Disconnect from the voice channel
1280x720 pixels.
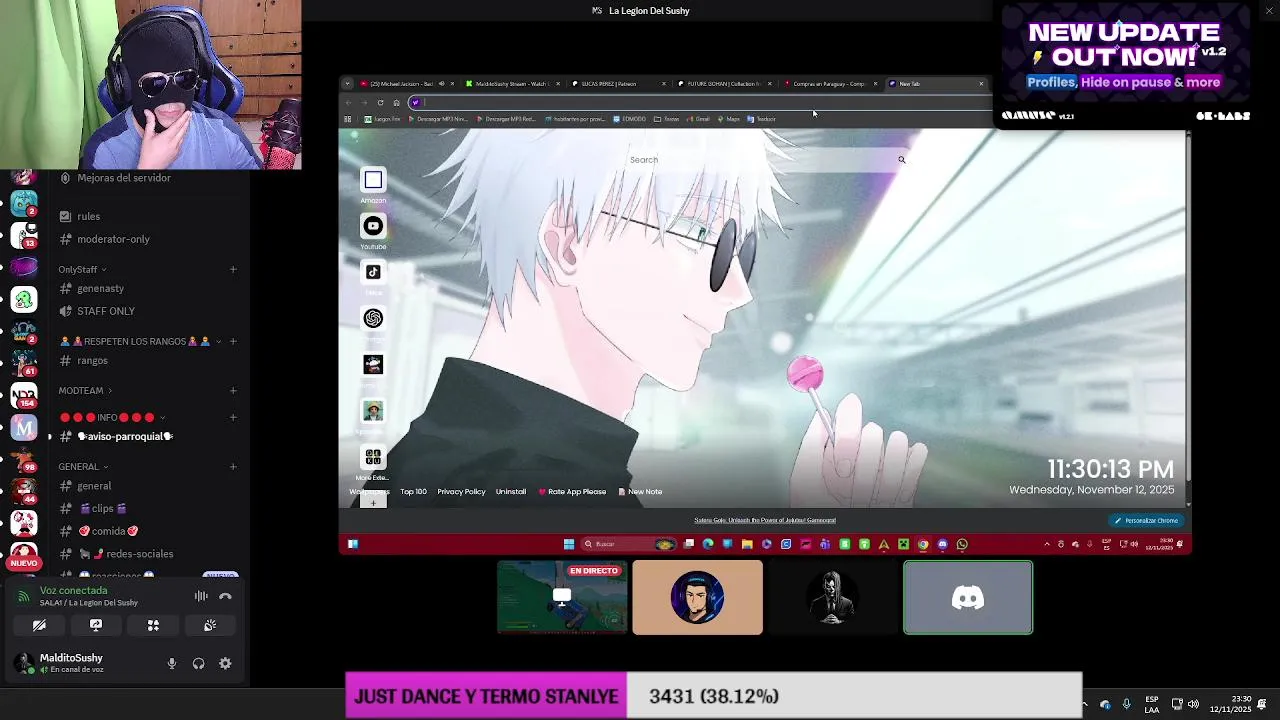point(225,596)
